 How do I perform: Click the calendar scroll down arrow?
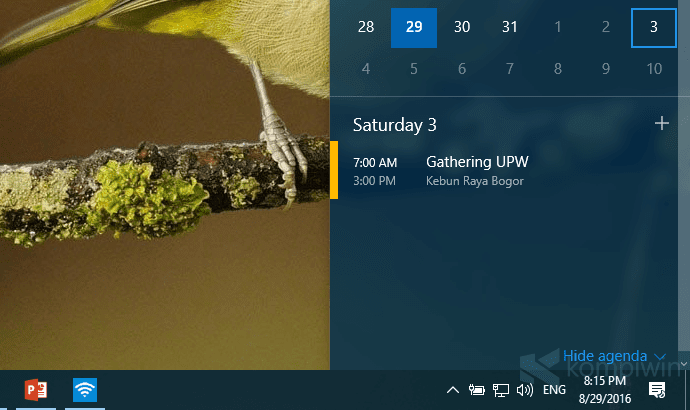point(684,364)
